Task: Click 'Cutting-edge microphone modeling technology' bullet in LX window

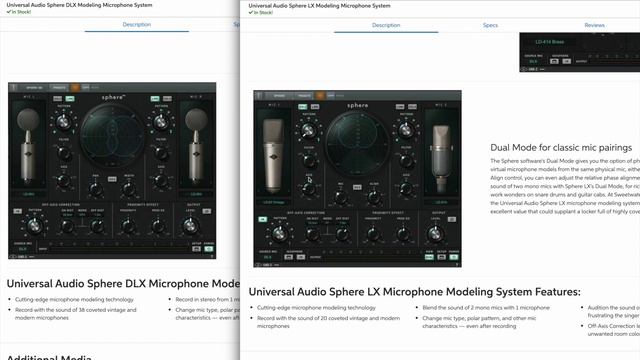Action: (316, 307)
